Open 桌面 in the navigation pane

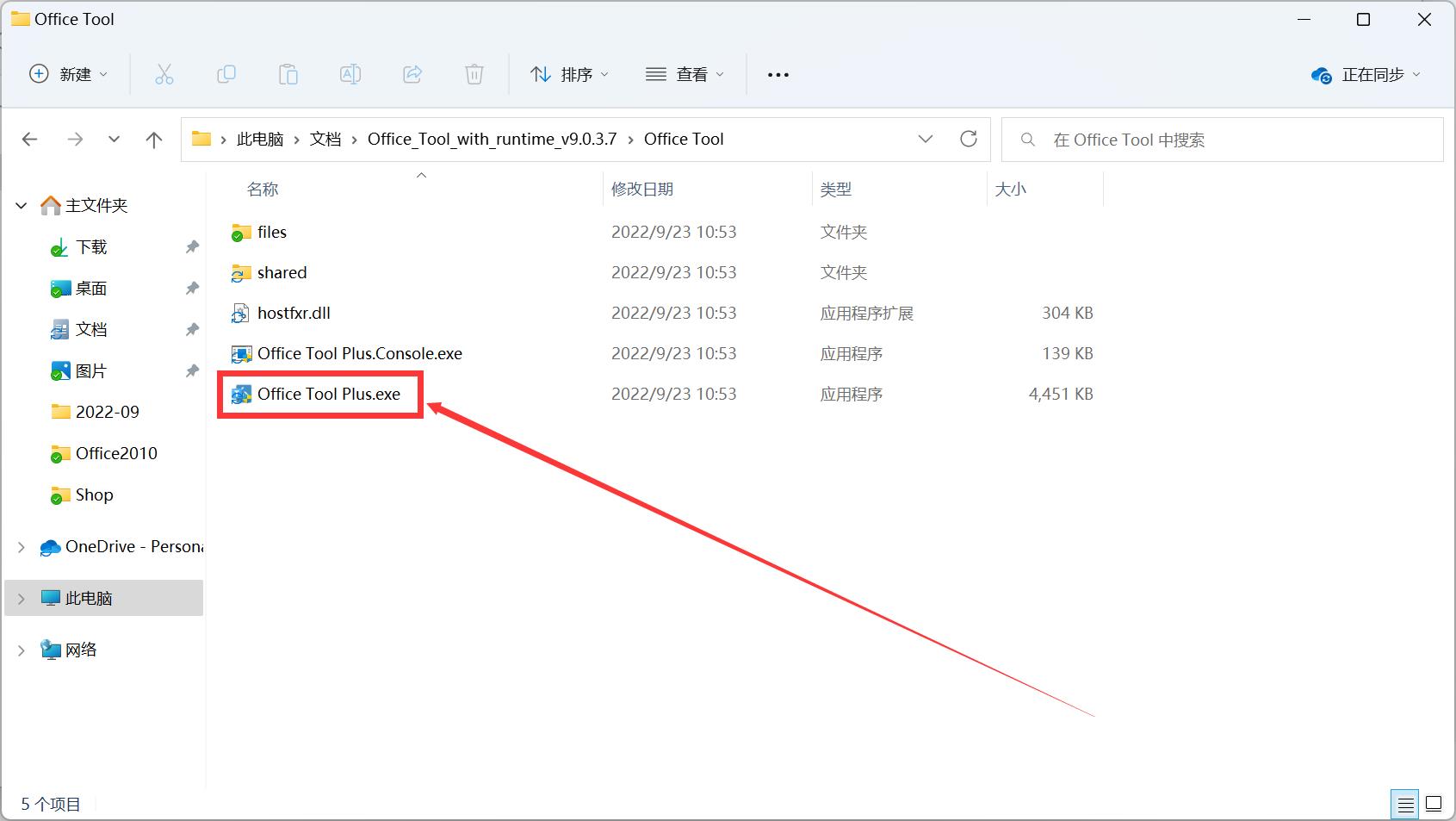point(91,289)
